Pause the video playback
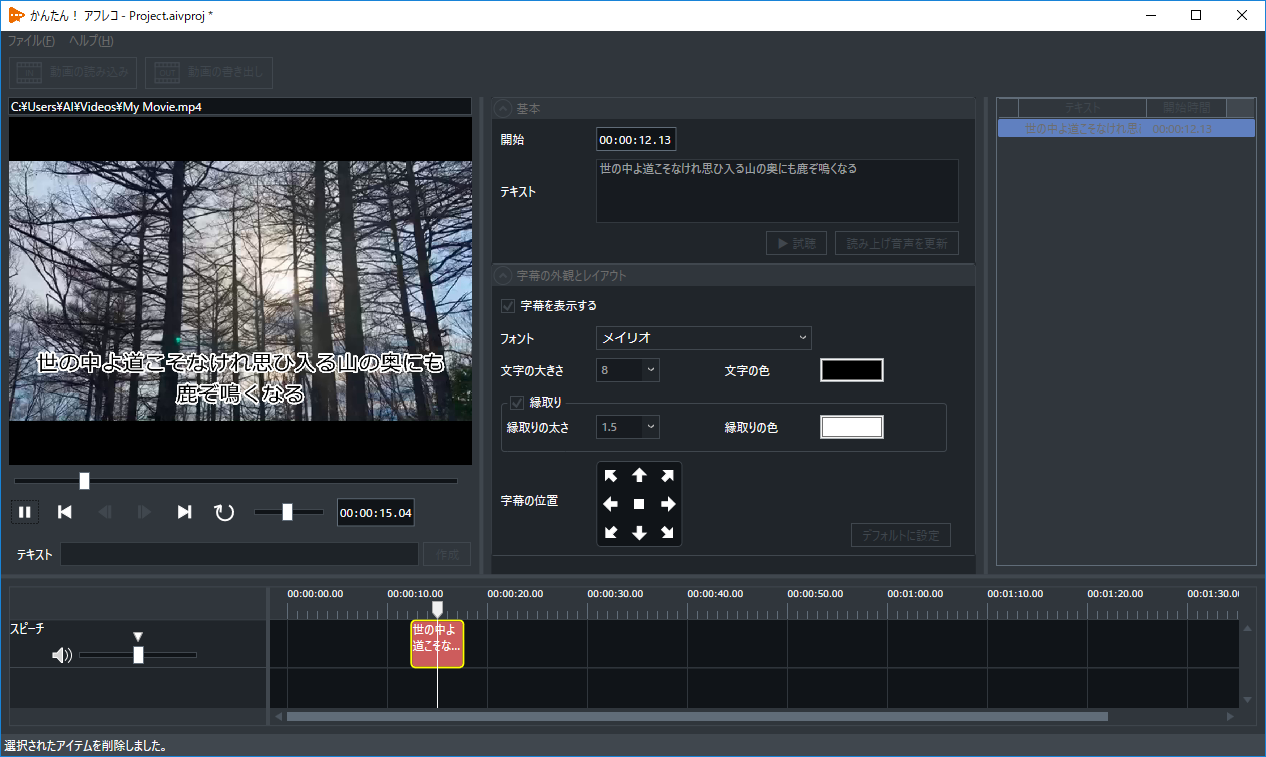The height and width of the screenshot is (757, 1266). point(25,512)
